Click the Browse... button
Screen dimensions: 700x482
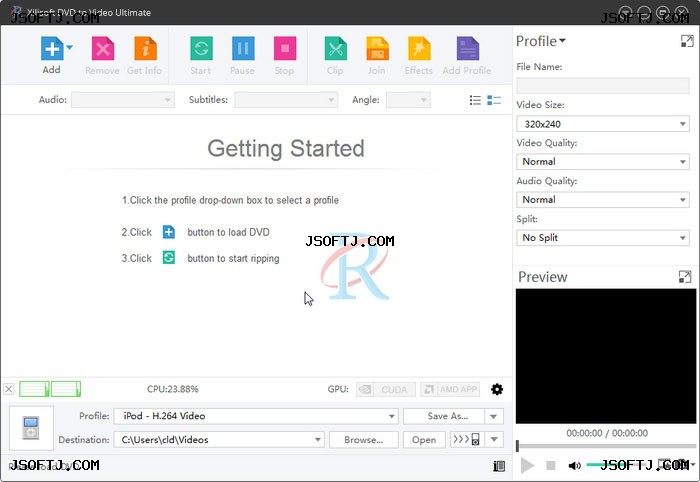coord(364,440)
